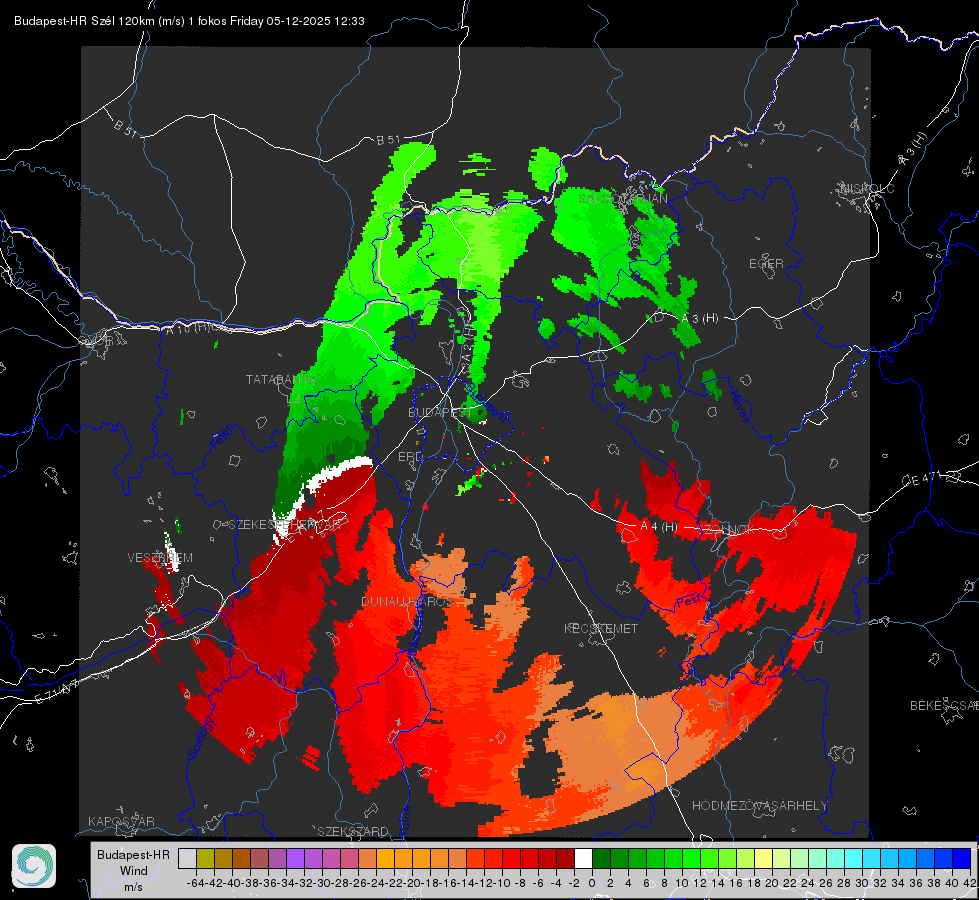
Task: Click the 'Heves' county label
Action: [x=739, y=405]
